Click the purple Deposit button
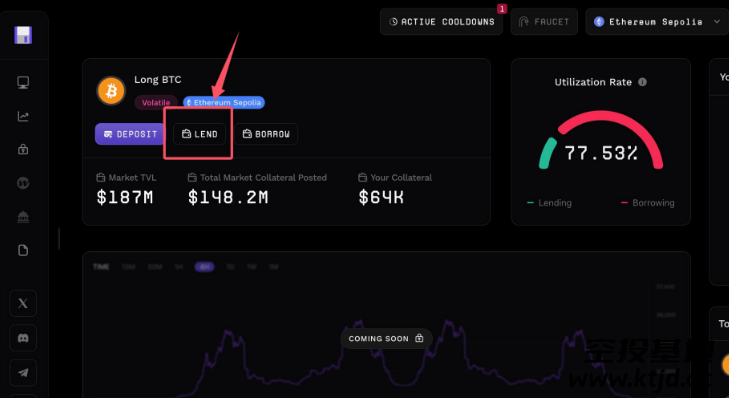Image resolution: width=729 pixels, height=398 pixels. (130, 134)
